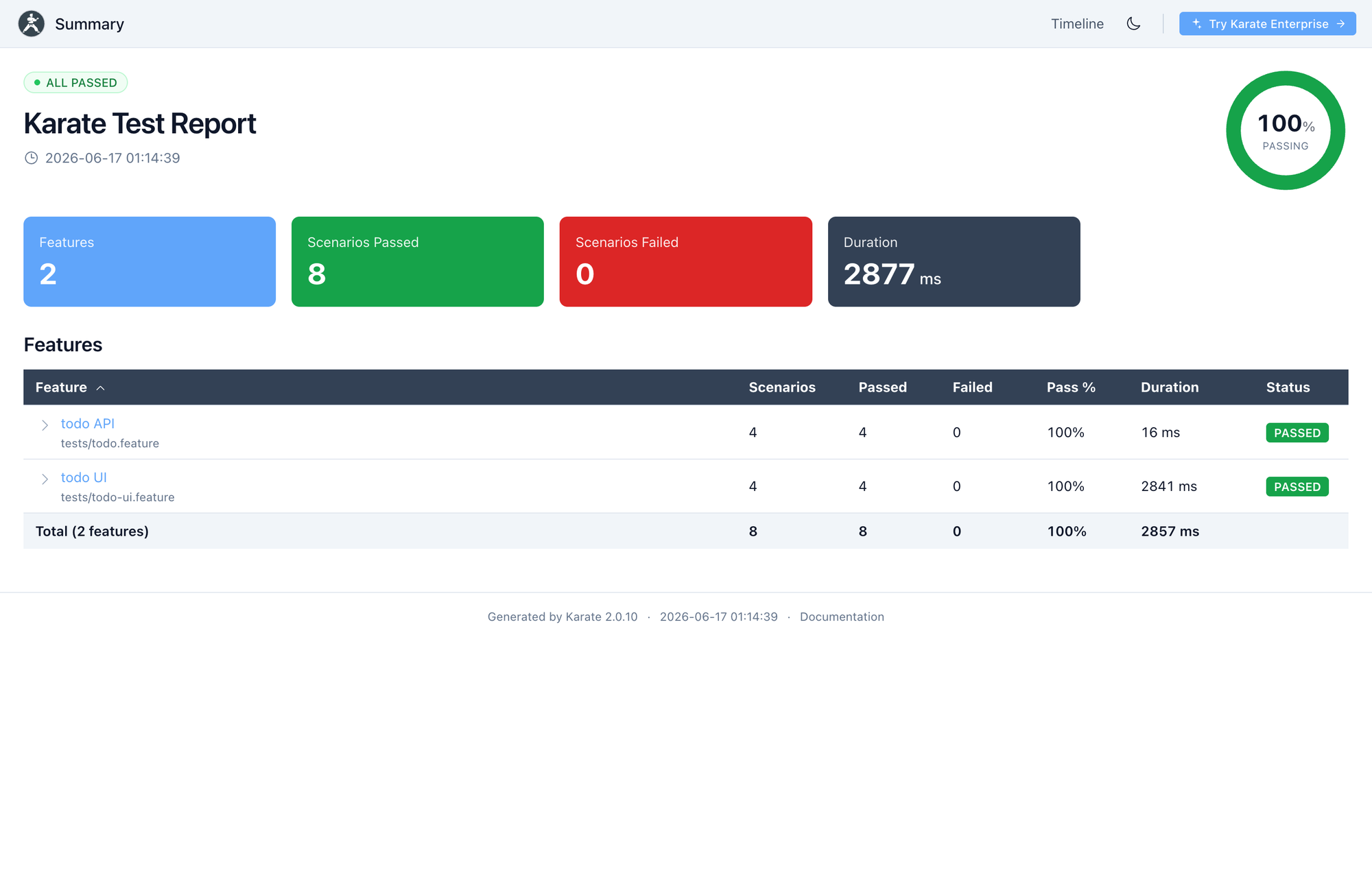This screenshot has height=882, width=1372.
Task: Click Try Karate Enterprise button
Action: (1267, 24)
